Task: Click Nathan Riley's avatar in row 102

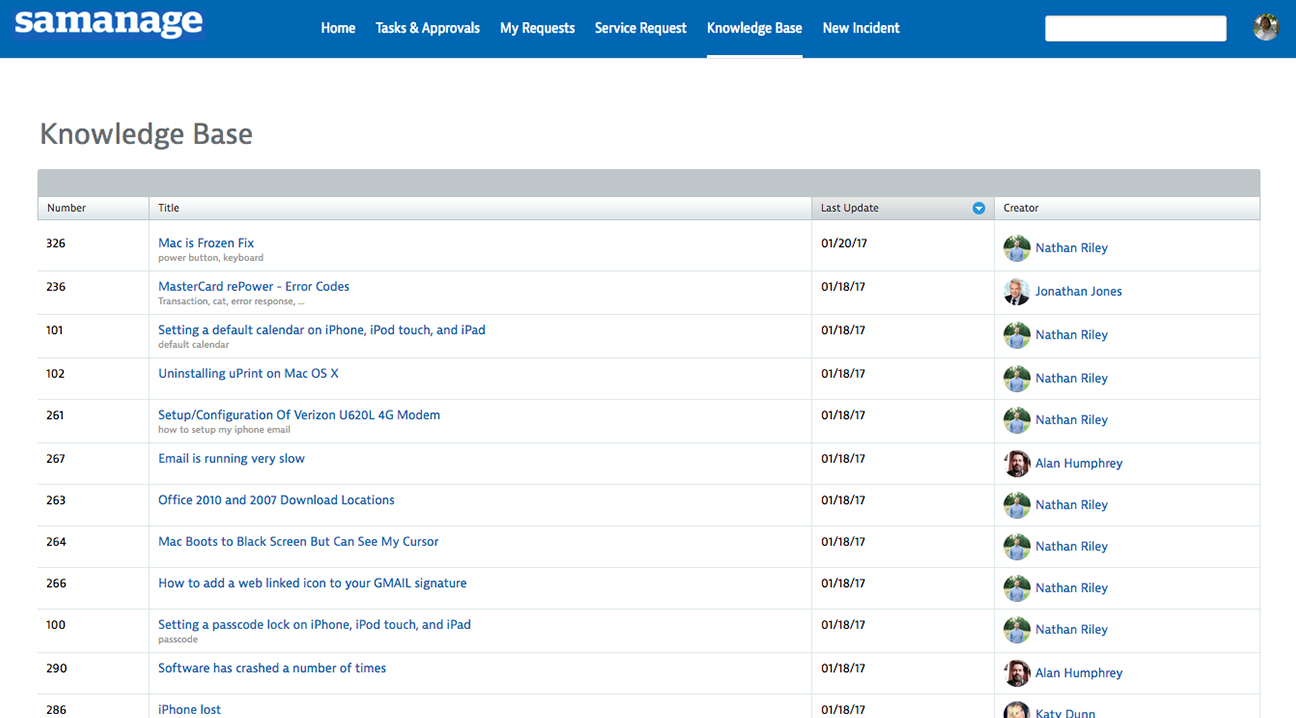Action: [1017, 379]
